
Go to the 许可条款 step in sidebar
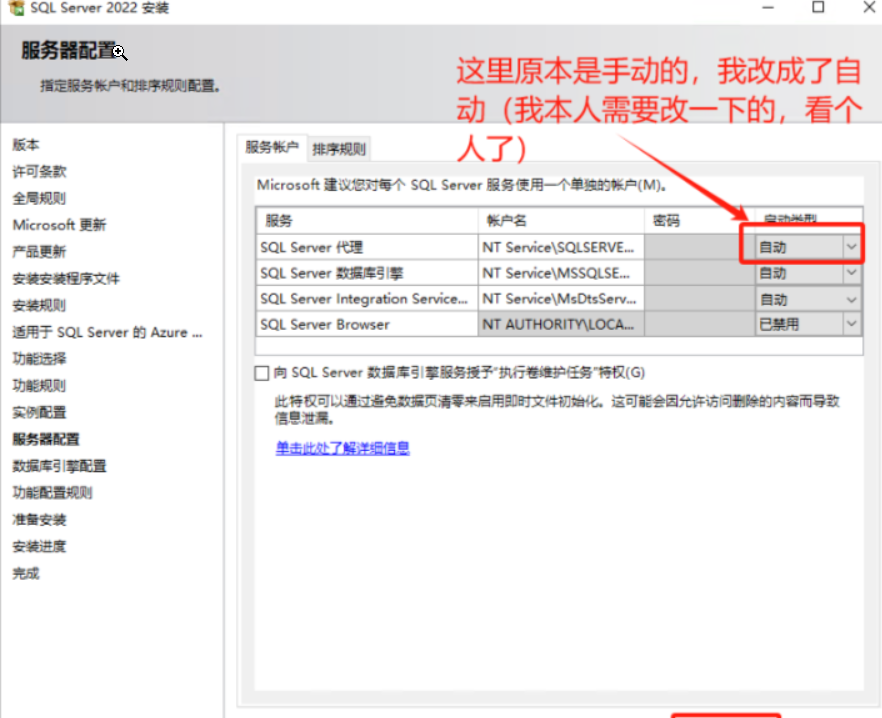39,172
